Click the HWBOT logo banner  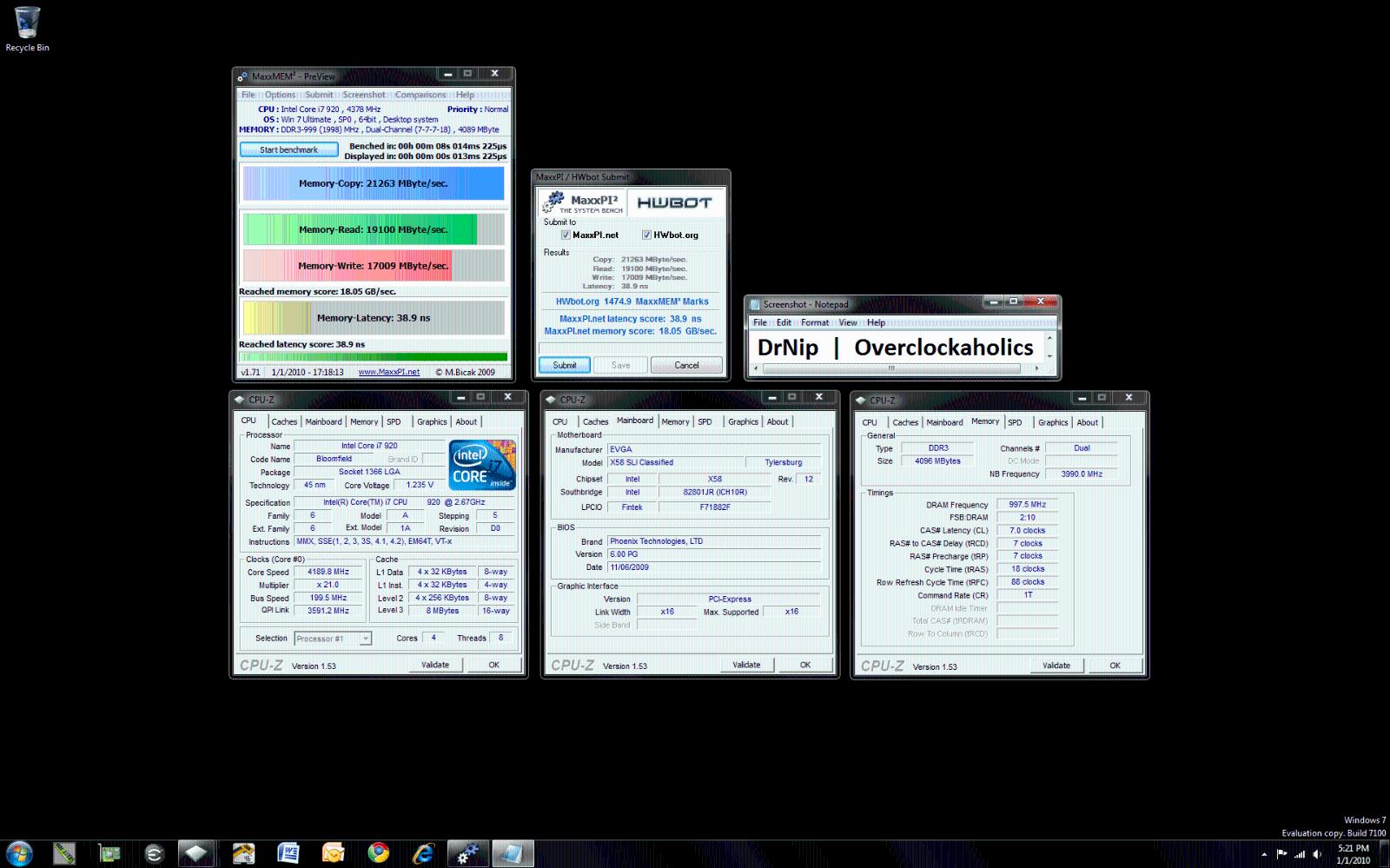pyautogui.click(x=674, y=202)
